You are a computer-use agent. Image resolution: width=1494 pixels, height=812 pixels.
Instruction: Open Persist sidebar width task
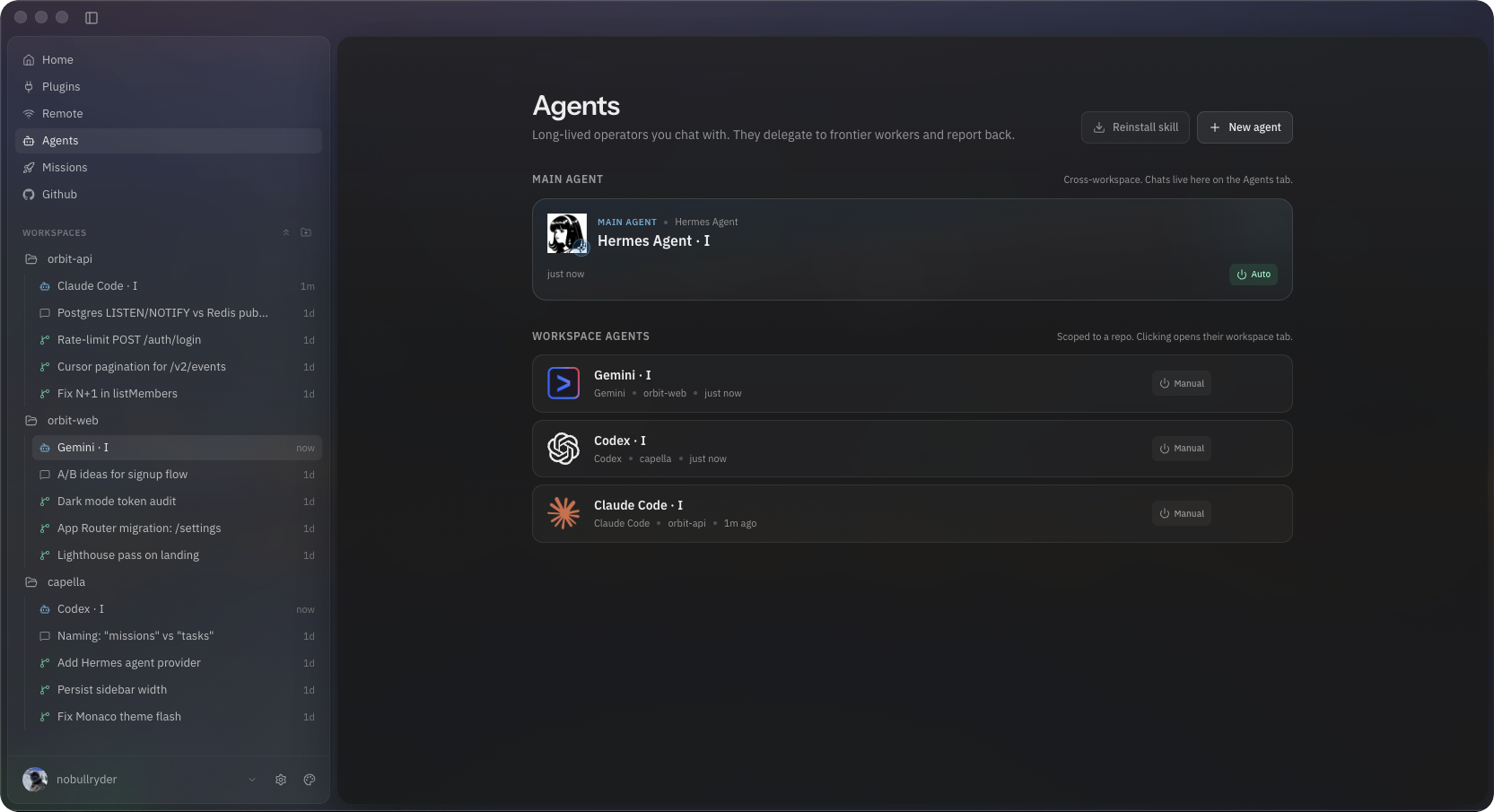tap(177, 690)
